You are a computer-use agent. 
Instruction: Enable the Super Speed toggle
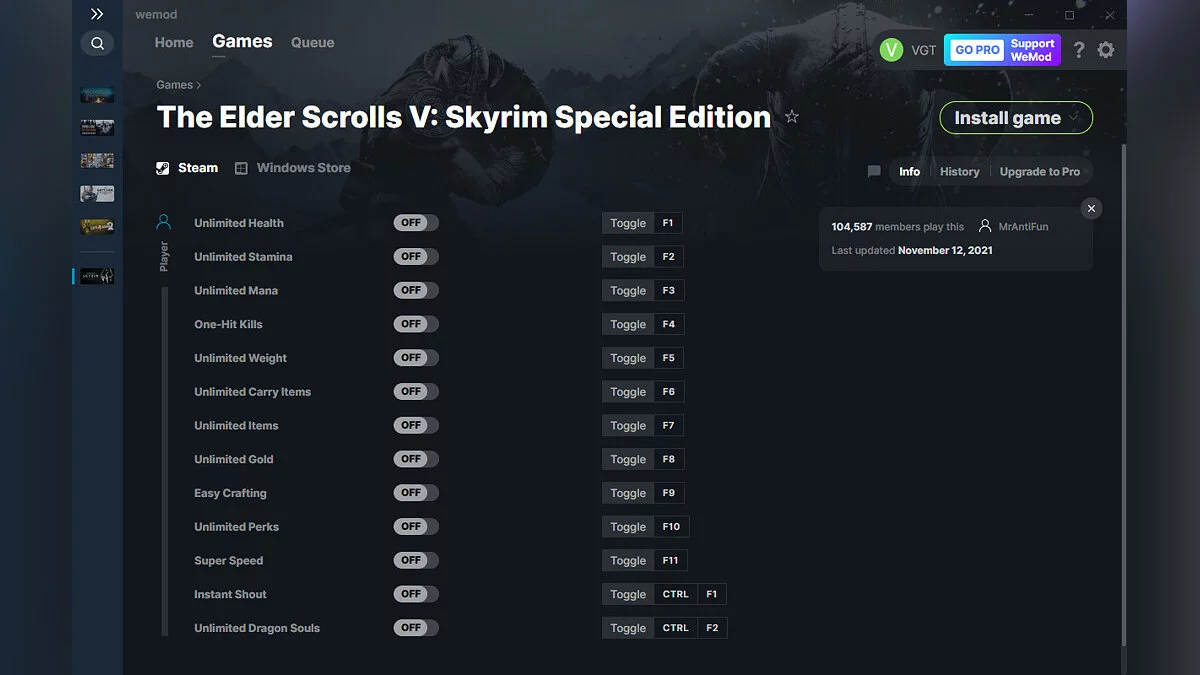tap(415, 560)
